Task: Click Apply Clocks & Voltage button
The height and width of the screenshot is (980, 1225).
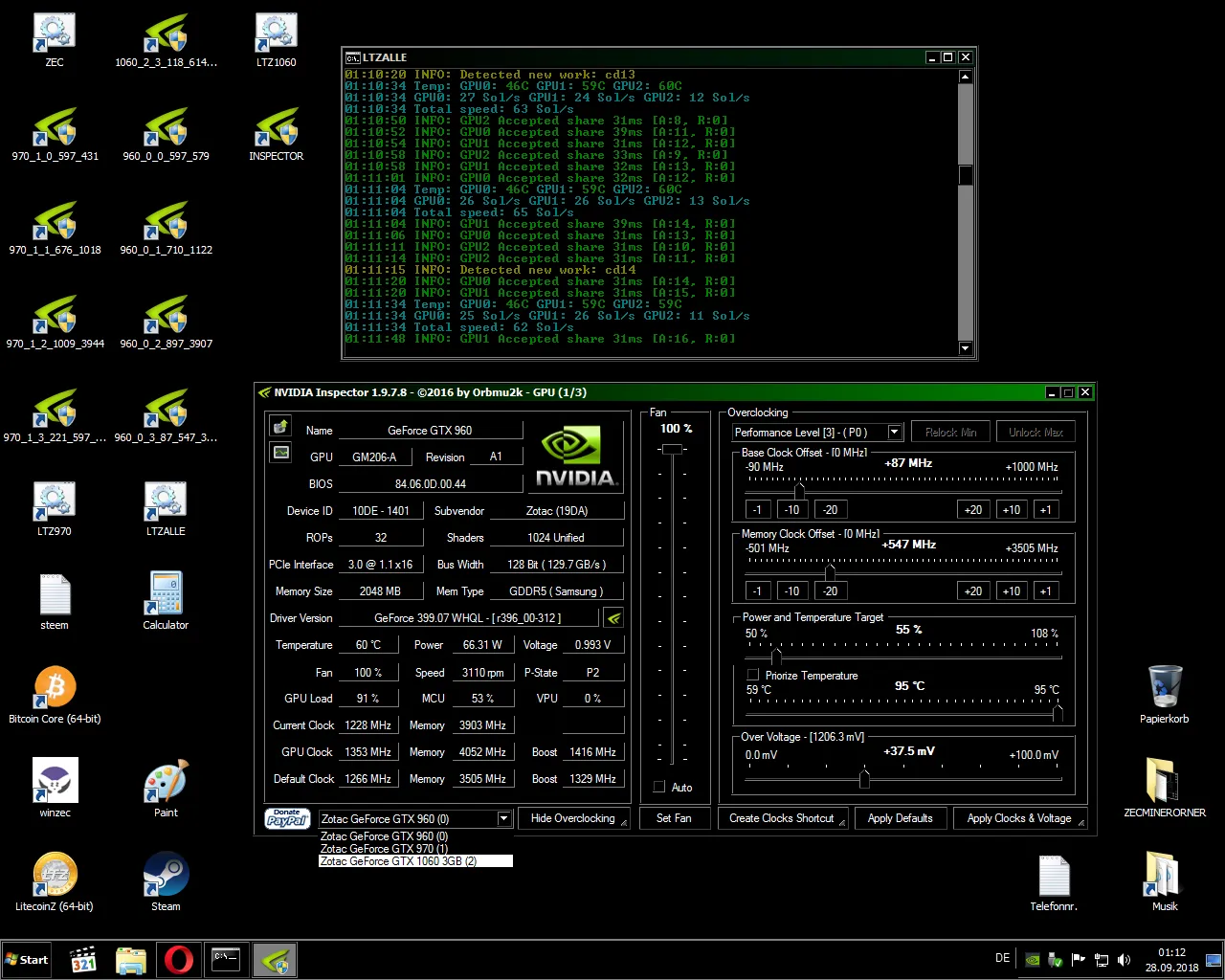Action: tap(1019, 818)
